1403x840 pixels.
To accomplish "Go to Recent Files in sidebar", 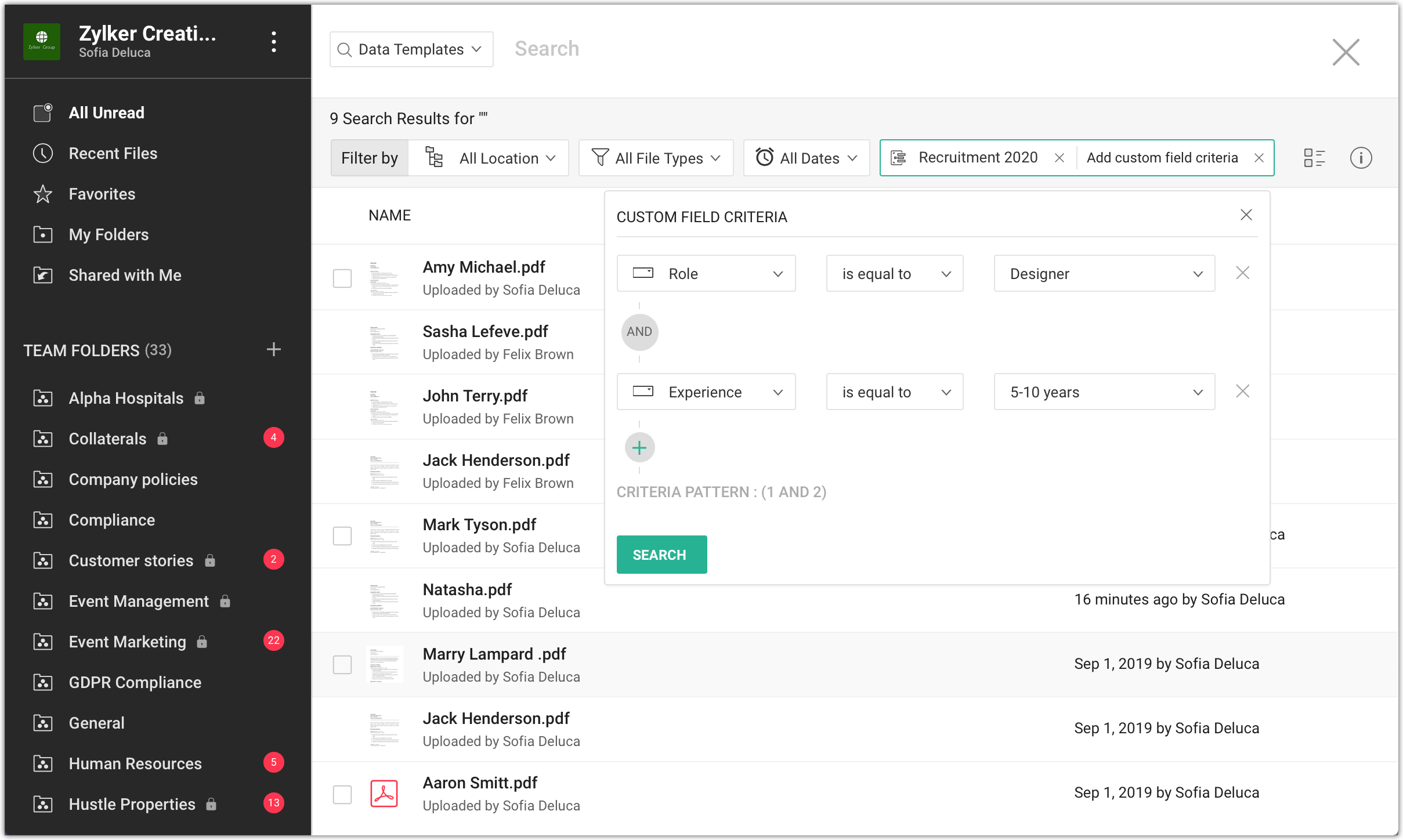I will [x=113, y=153].
